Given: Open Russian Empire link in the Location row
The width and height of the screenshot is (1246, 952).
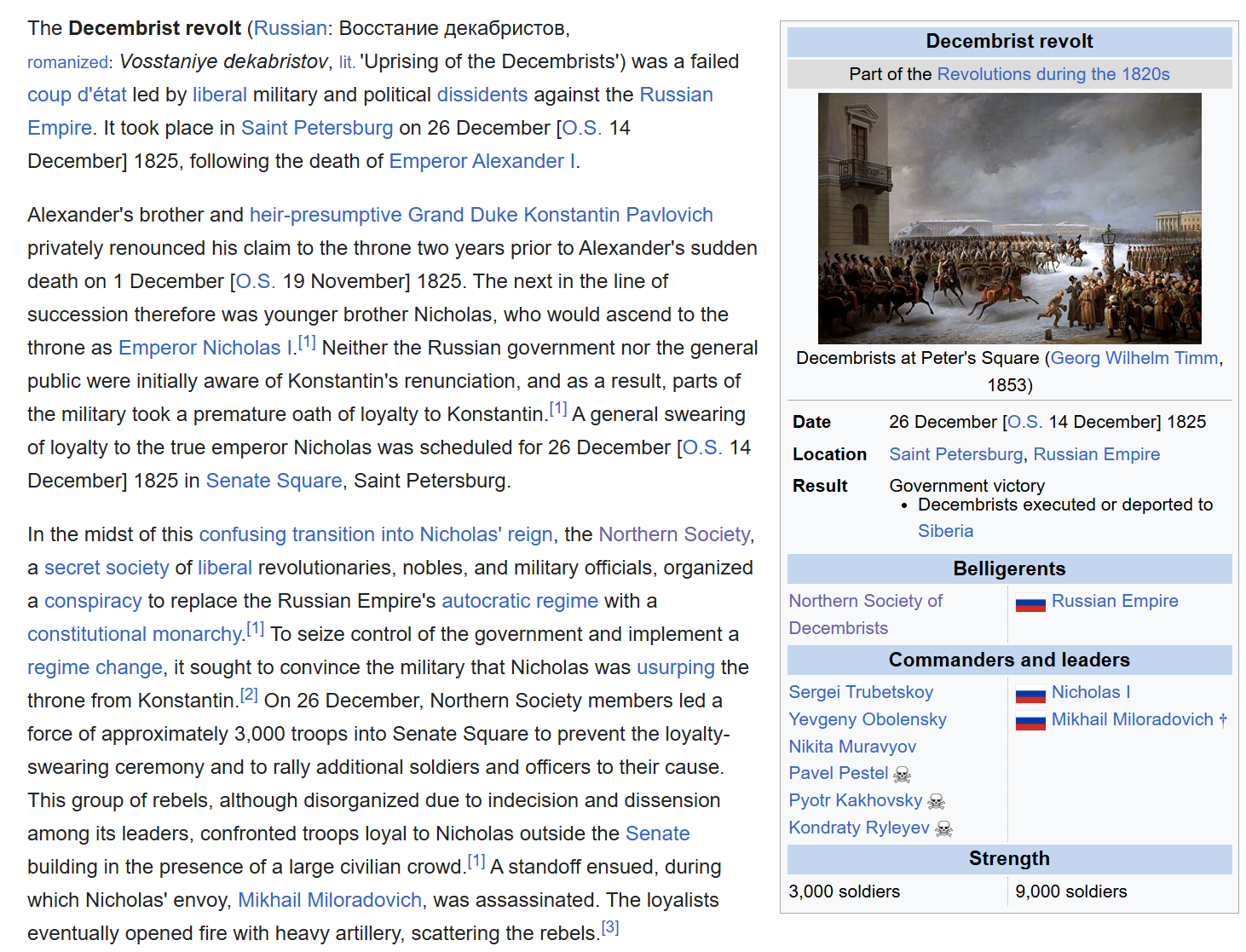Looking at the screenshot, I should point(1097,454).
